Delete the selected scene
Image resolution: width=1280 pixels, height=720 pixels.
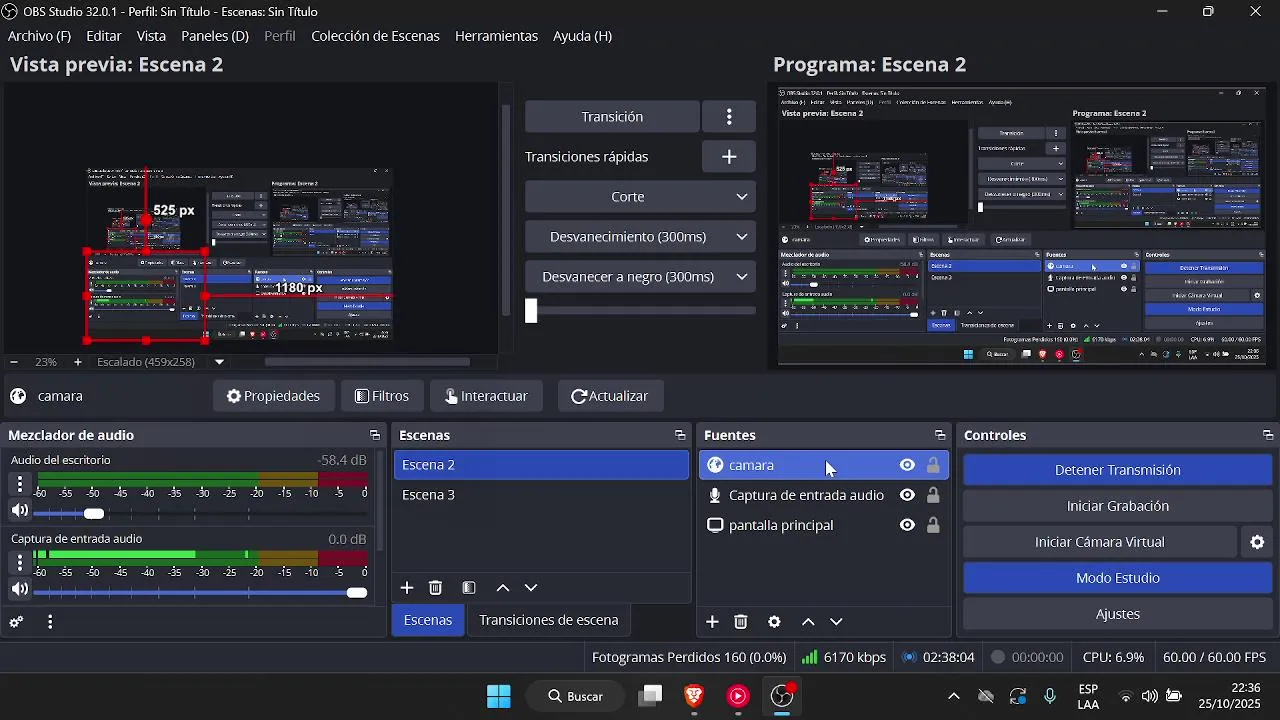coord(436,588)
